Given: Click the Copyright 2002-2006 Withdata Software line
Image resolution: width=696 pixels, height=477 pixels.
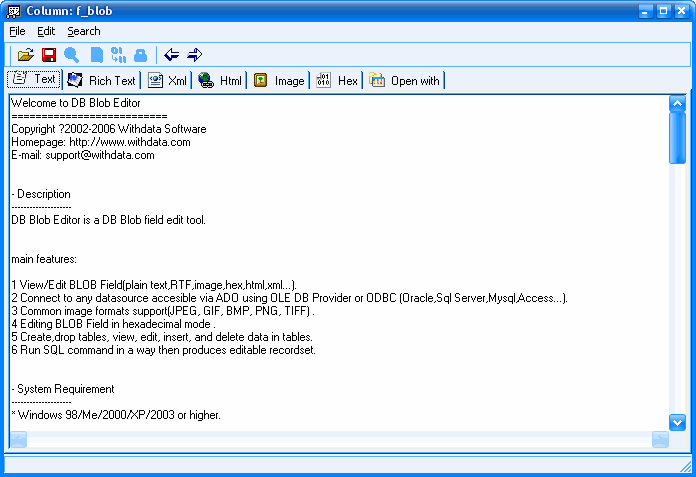Looking at the screenshot, I should (x=109, y=129).
